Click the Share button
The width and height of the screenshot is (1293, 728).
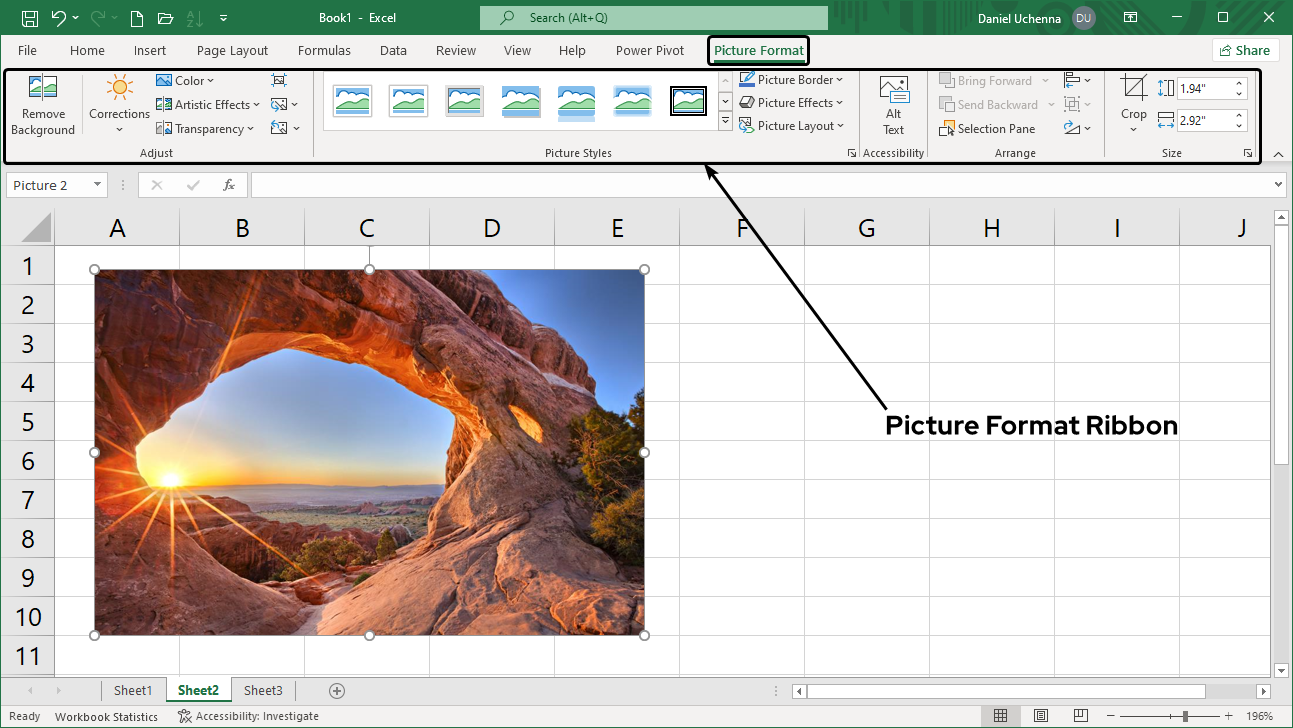pyautogui.click(x=1245, y=49)
